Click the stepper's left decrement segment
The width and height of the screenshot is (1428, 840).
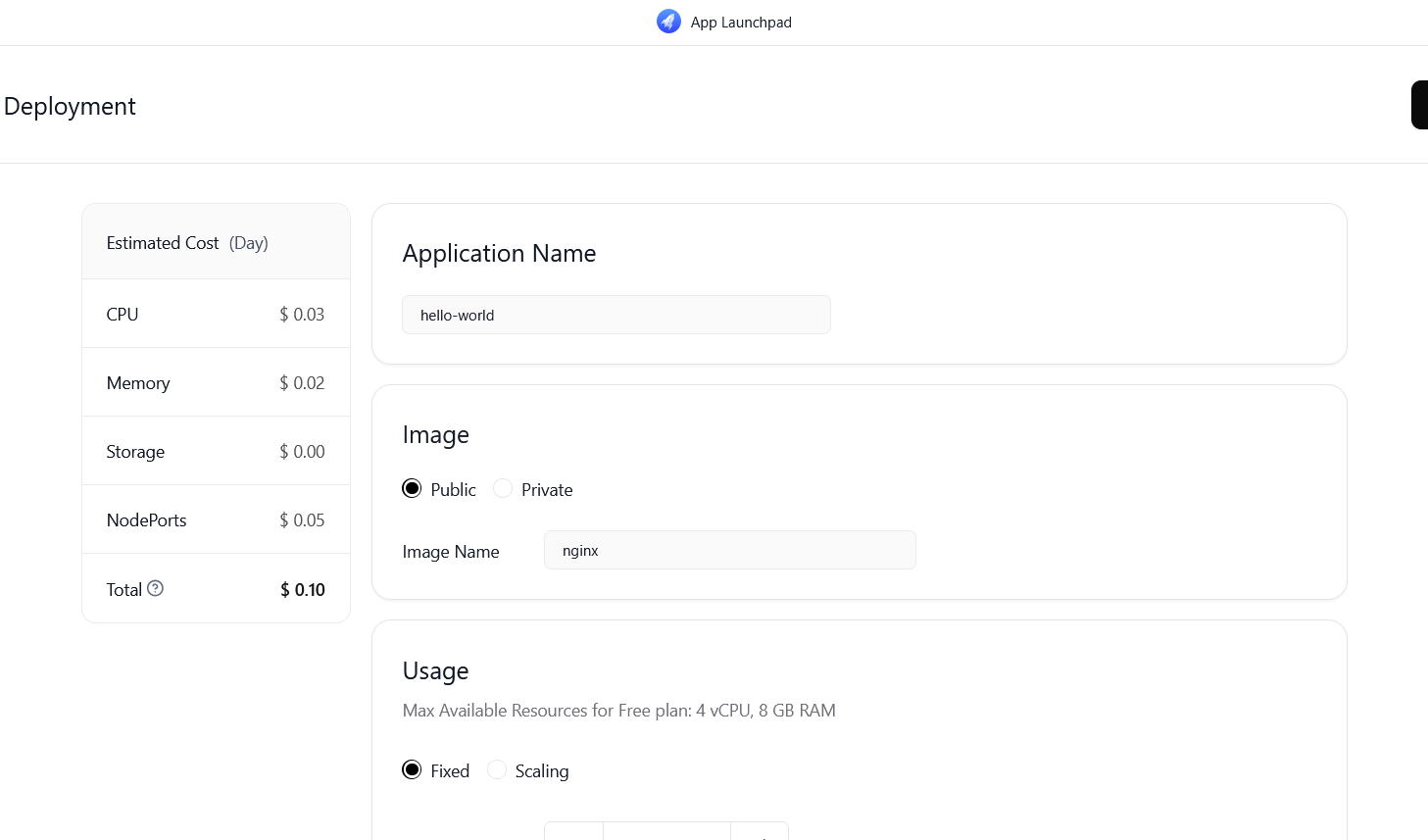573,831
